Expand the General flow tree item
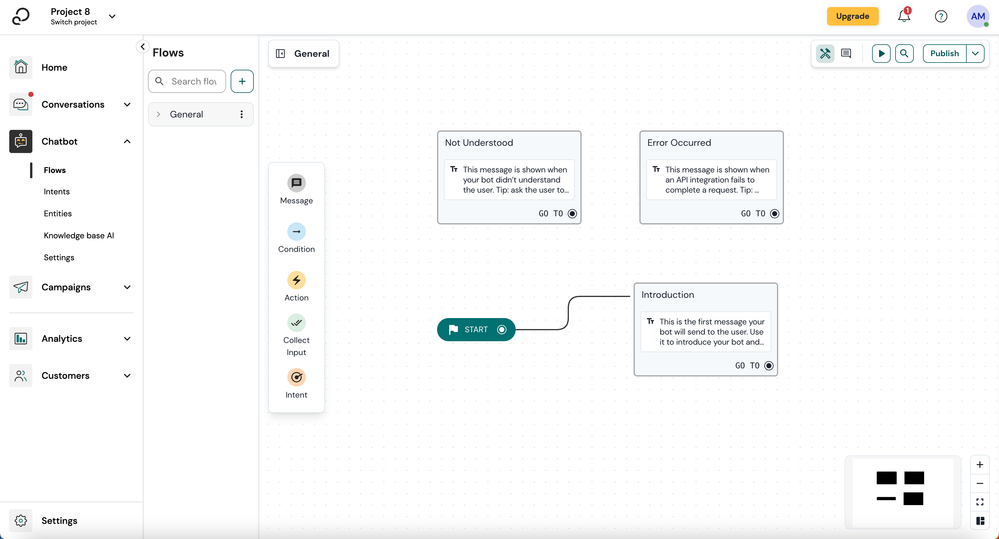The height and width of the screenshot is (539, 999). [159, 115]
